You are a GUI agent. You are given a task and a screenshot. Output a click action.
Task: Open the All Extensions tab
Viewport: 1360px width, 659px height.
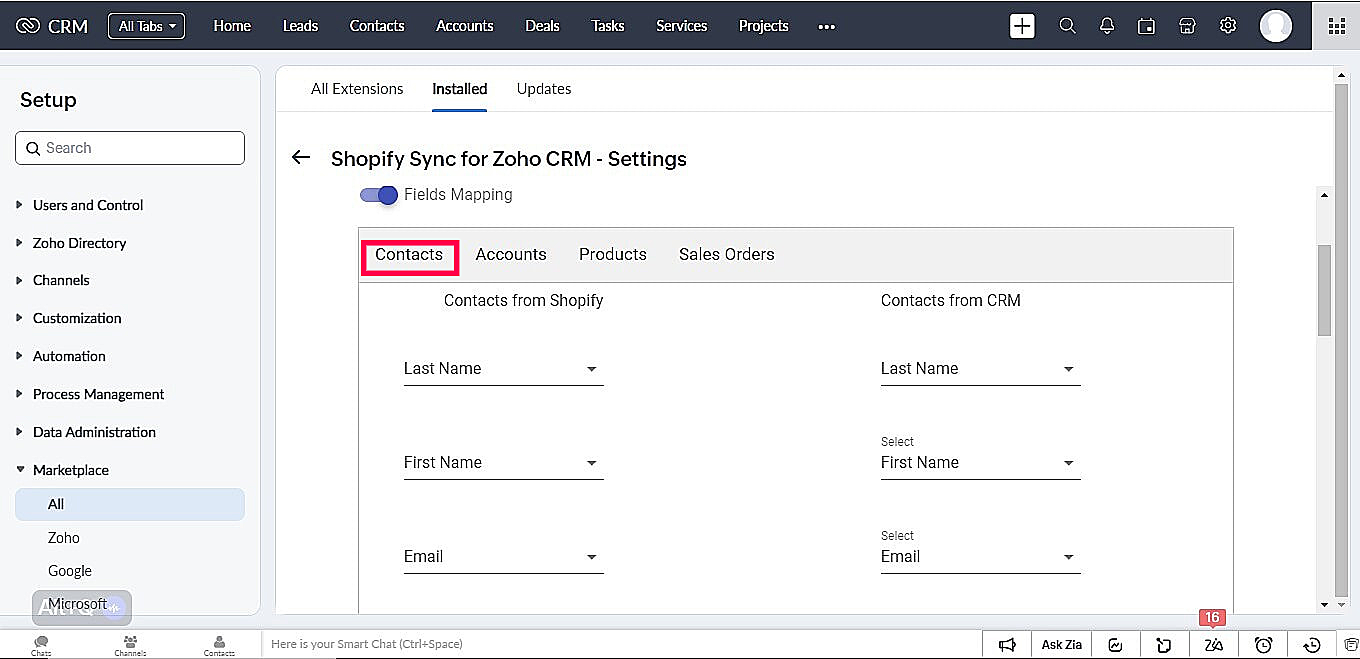[357, 89]
